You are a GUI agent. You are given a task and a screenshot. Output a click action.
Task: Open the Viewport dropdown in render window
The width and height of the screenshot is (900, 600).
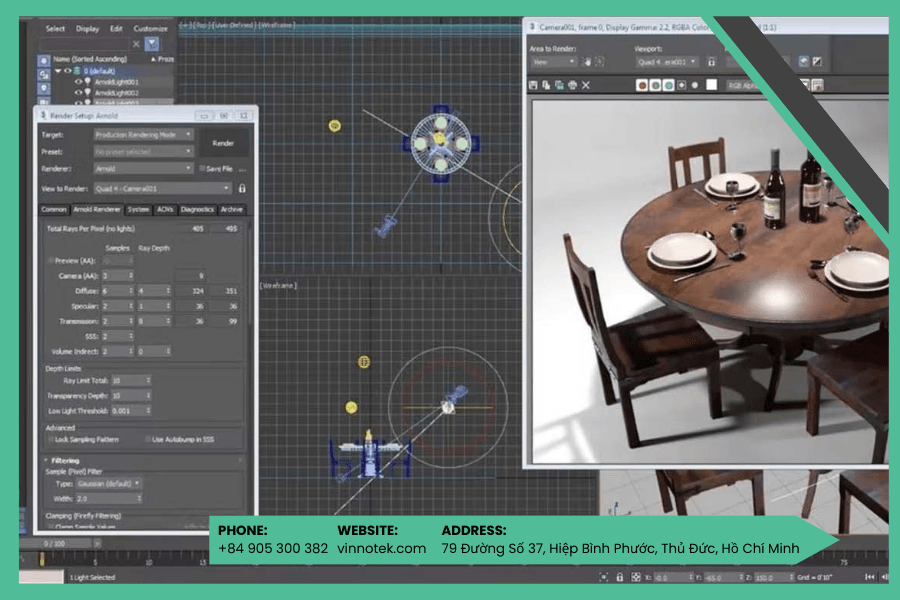point(667,61)
